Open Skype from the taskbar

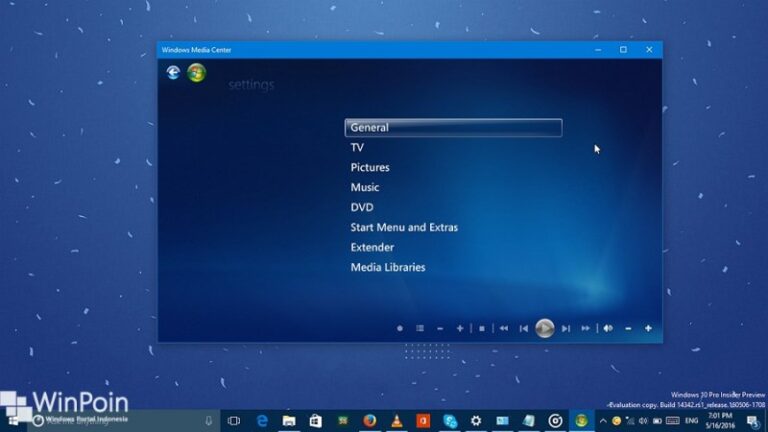(x=450, y=421)
